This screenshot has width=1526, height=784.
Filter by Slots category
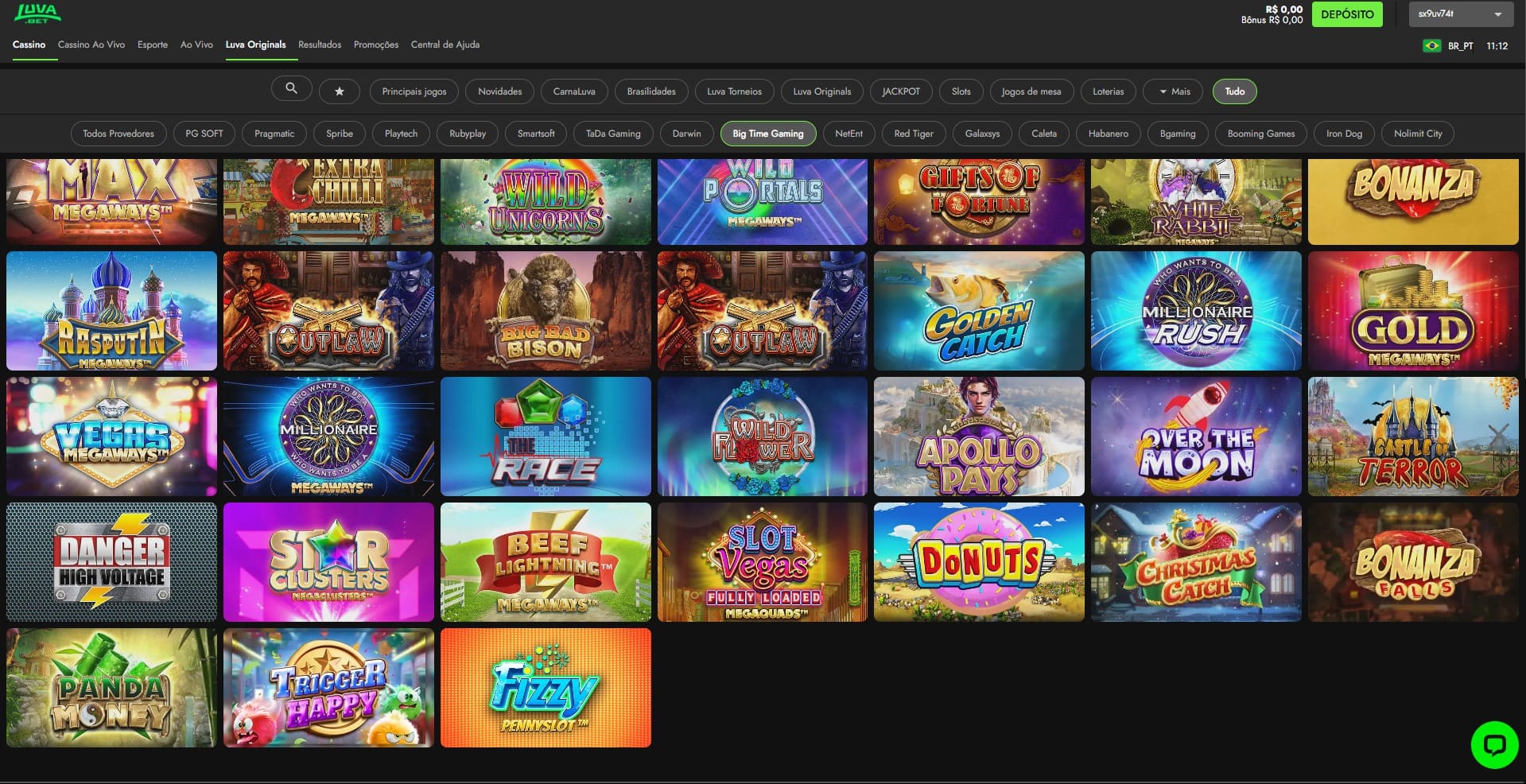point(961,91)
